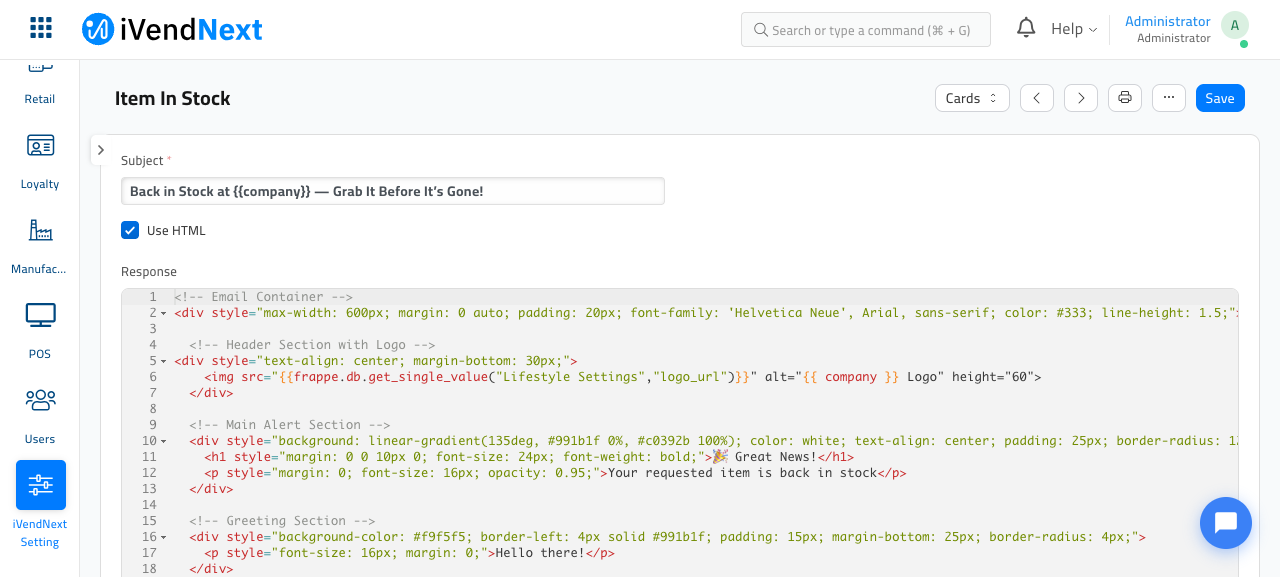The image size is (1280, 577).
Task: Open the Users module icon
Action: click(x=40, y=401)
